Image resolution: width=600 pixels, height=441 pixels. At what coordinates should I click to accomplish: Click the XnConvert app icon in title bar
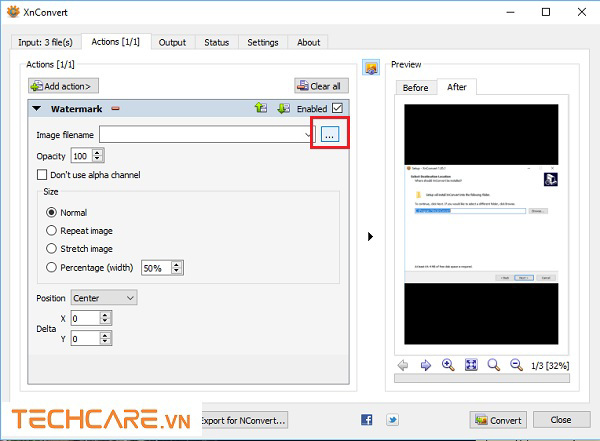click(x=13, y=12)
